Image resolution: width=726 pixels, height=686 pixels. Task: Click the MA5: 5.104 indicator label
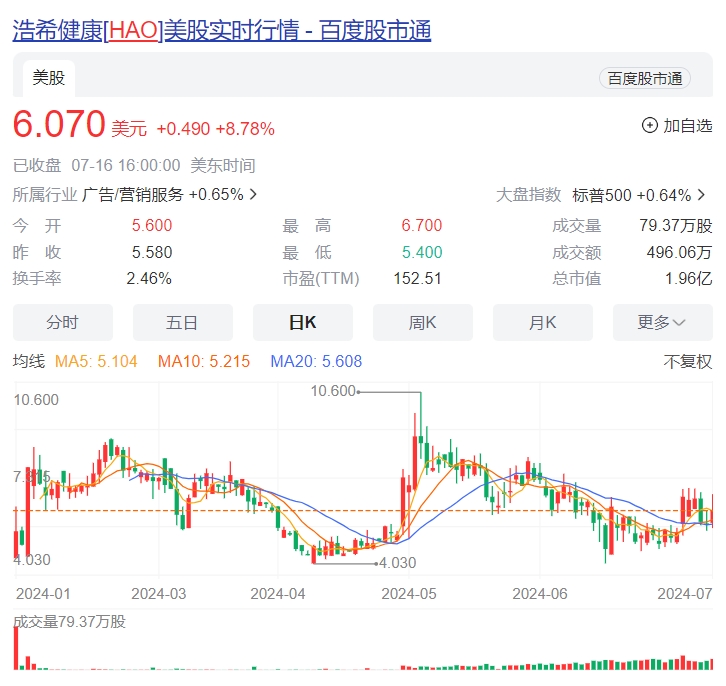coord(96,362)
